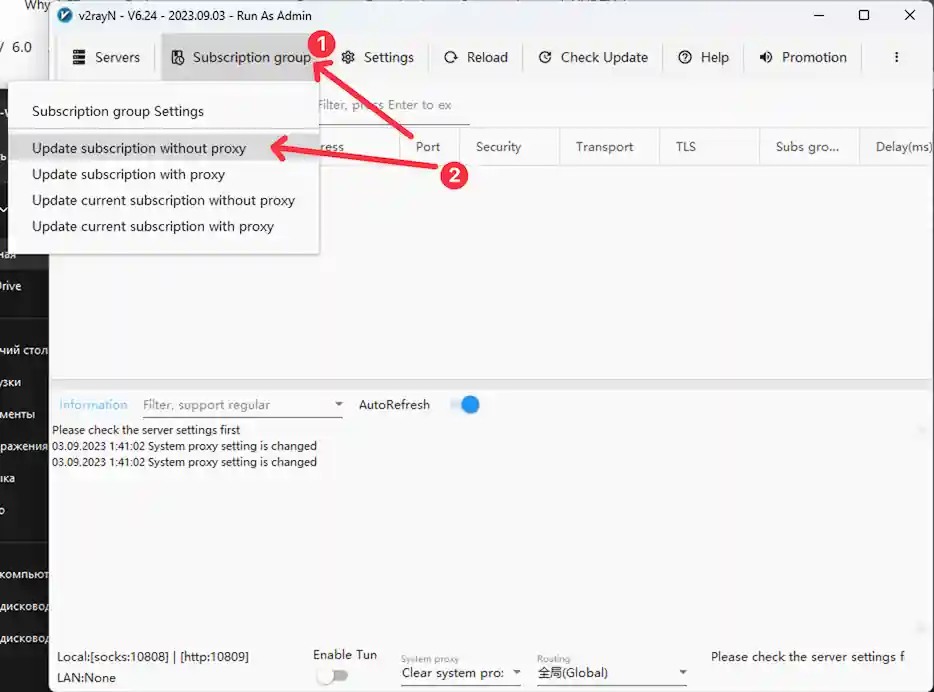This screenshot has height=692, width=934.
Task: Turn off the AutoRefresh toggle
Action: click(x=465, y=405)
